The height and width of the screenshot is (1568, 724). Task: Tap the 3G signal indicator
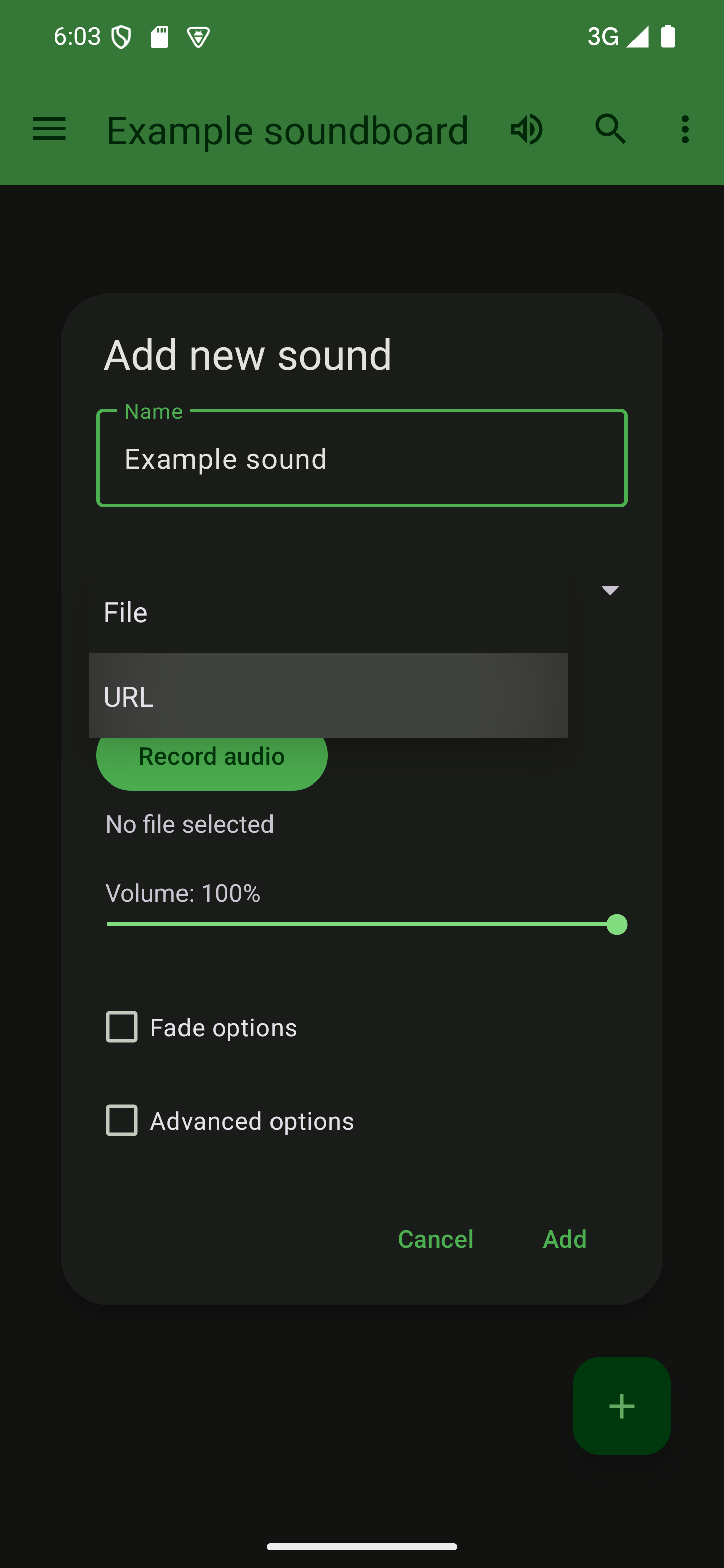click(616, 37)
